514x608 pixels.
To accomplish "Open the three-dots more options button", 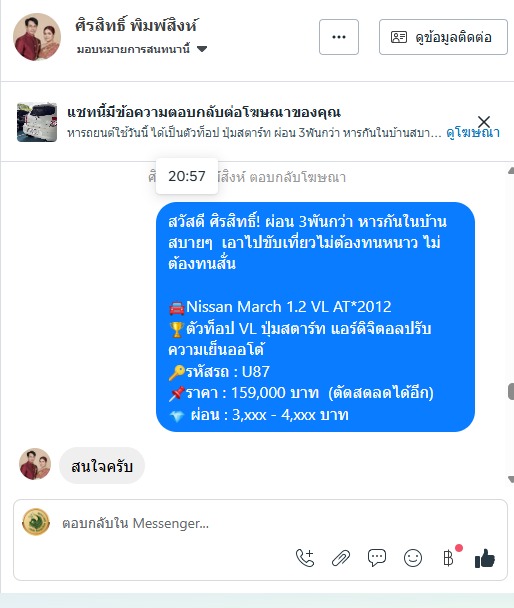I will coord(339,37).
